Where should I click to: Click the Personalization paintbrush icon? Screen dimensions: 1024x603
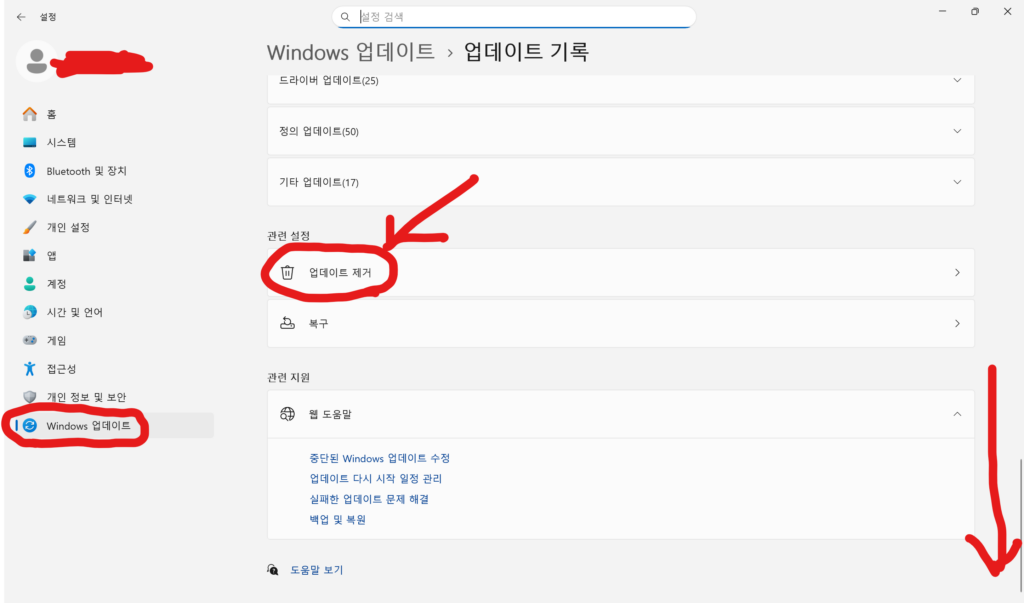pos(29,227)
